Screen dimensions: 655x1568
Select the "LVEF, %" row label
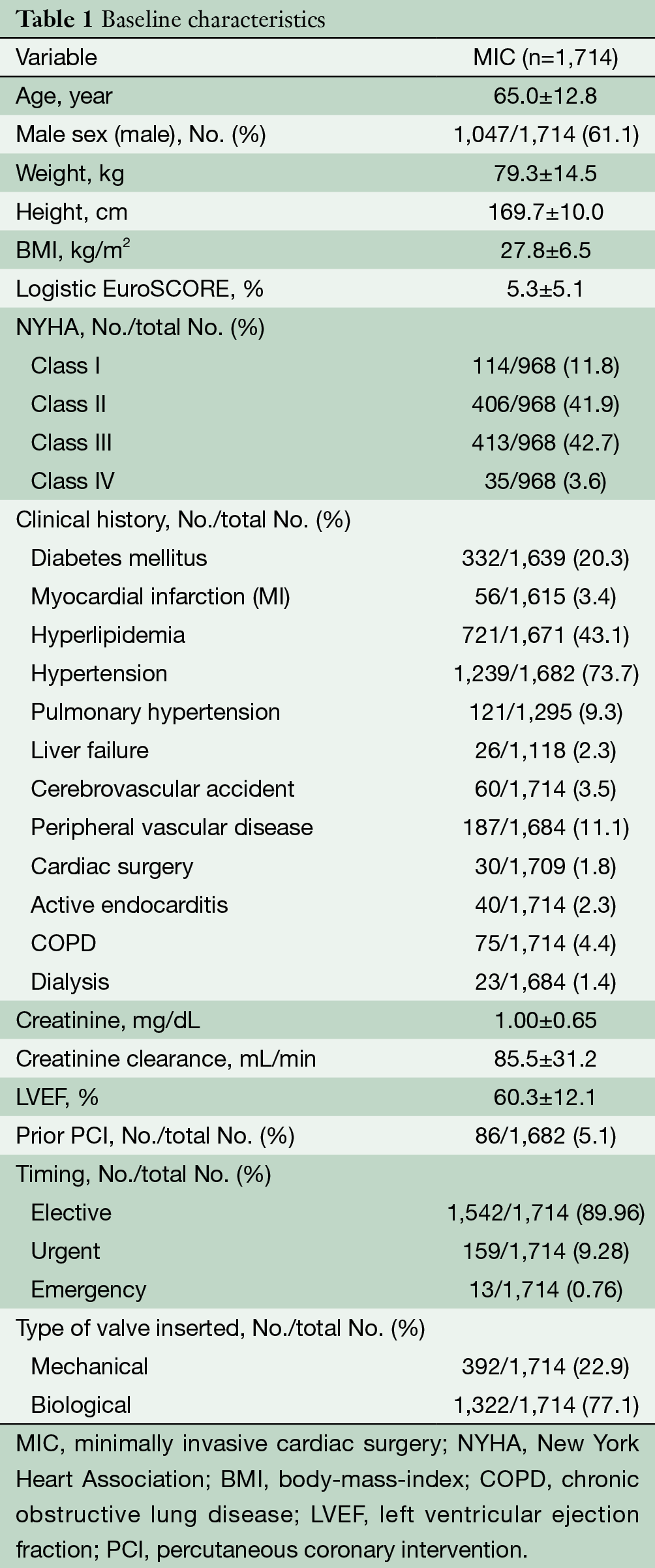pyautogui.click(x=57, y=1097)
